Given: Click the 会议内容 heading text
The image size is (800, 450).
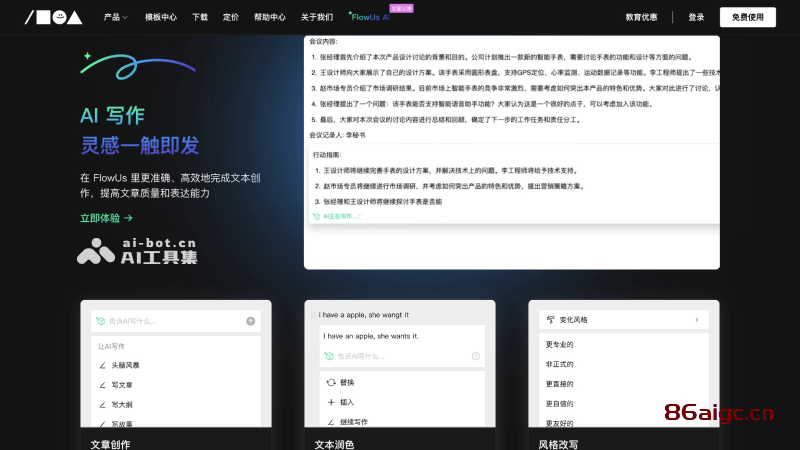Looking at the screenshot, I should [x=323, y=41].
